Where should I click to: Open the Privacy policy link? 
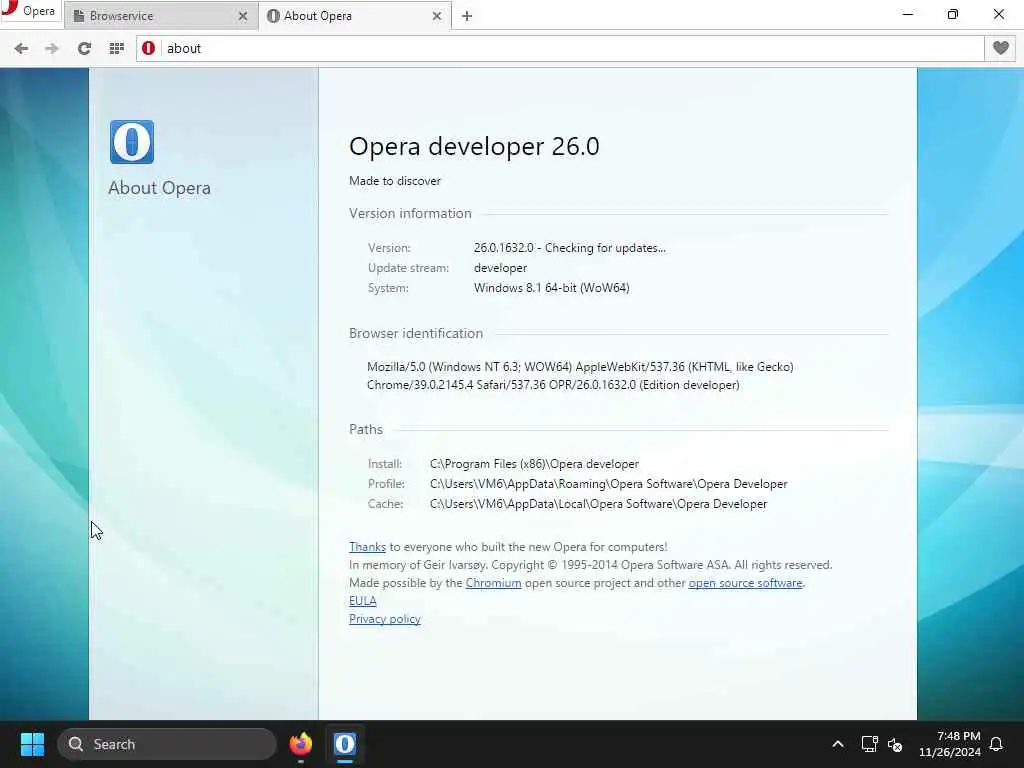pyautogui.click(x=385, y=619)
